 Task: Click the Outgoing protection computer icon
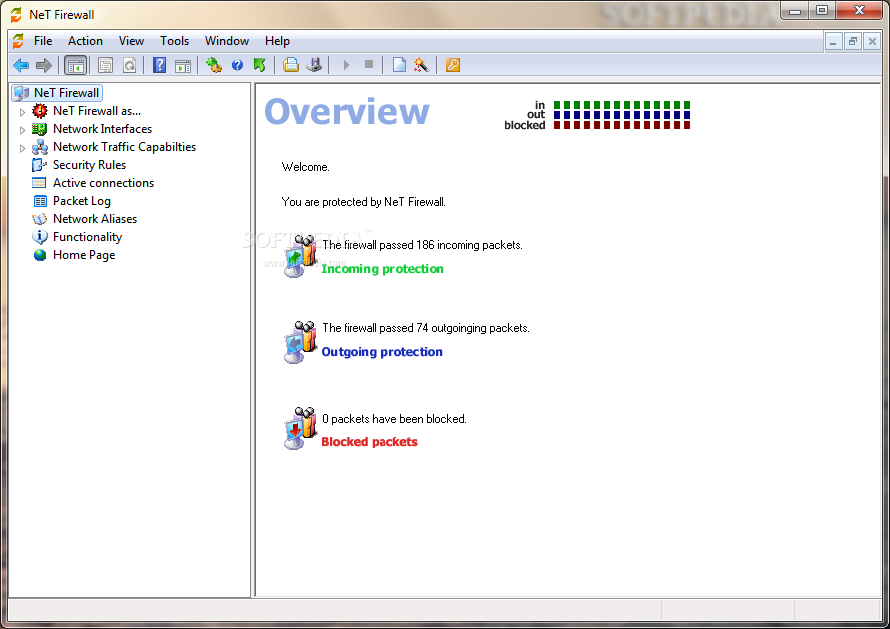click(x=300, y=342)
